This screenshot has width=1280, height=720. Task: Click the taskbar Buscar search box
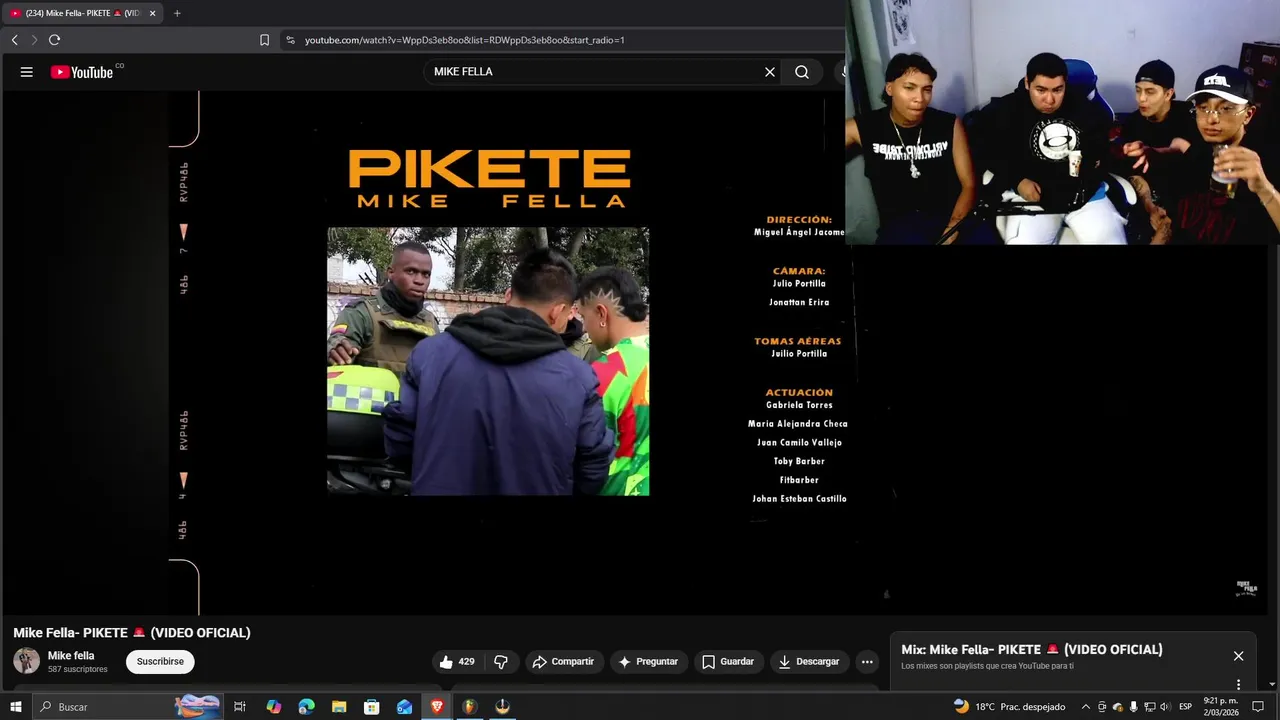(127, 707)
